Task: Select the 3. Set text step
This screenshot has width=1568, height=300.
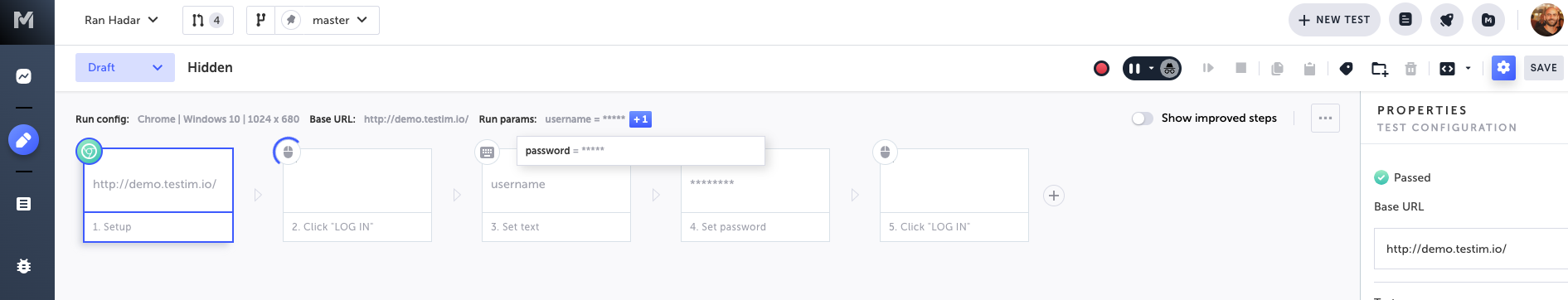Action: click(x=556, y=196)
